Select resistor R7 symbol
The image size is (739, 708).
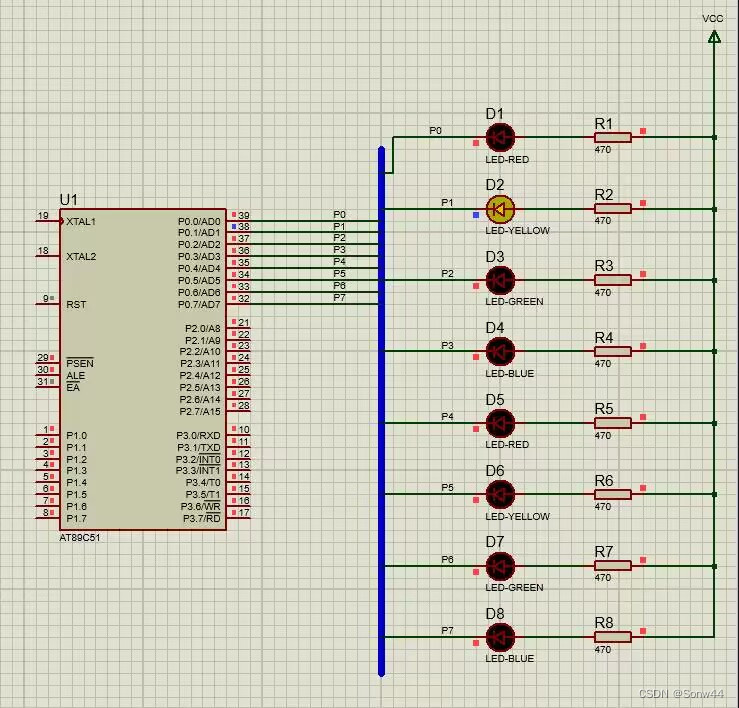tap(613, 566)
